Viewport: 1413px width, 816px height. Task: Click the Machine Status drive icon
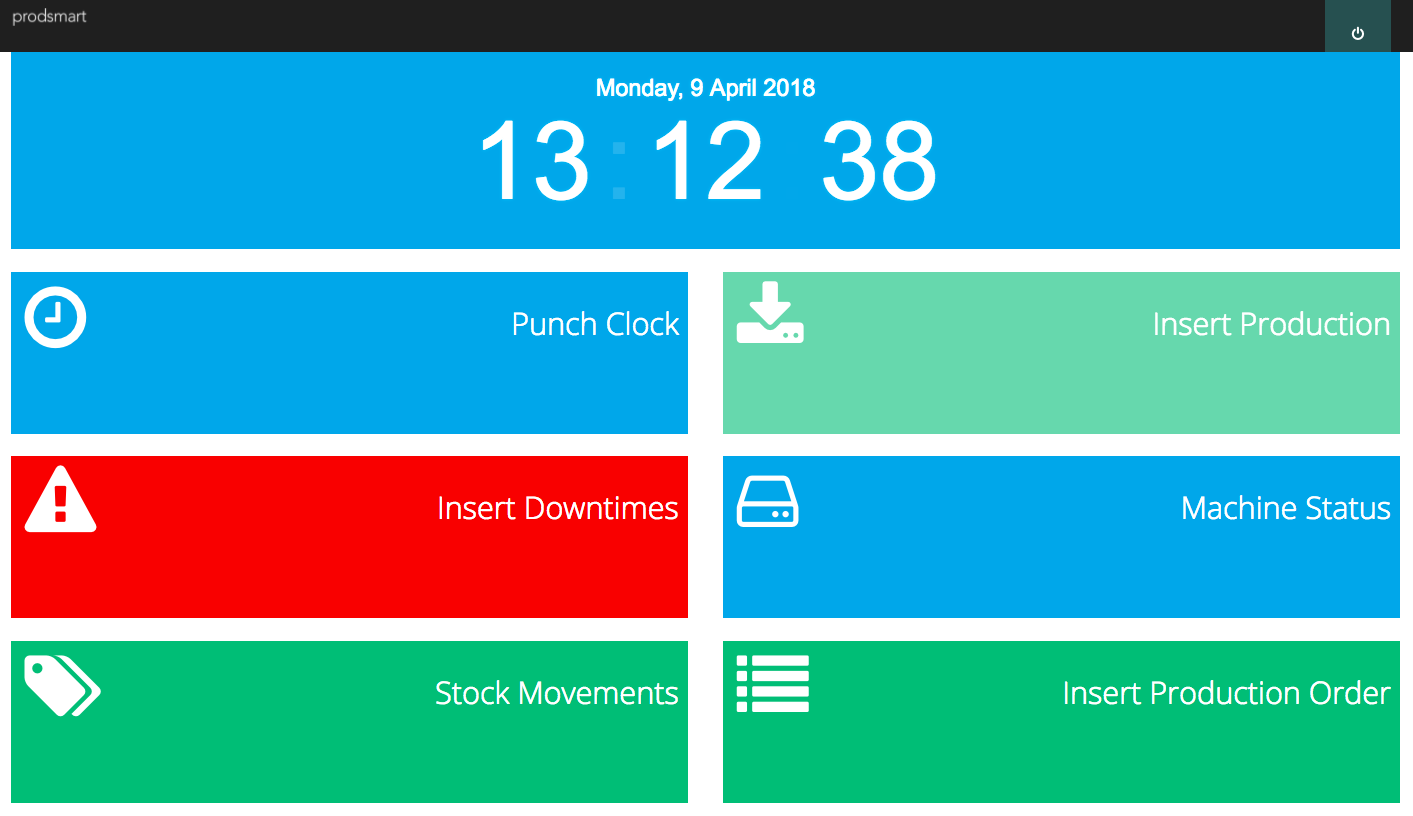[x=767, y=502]
